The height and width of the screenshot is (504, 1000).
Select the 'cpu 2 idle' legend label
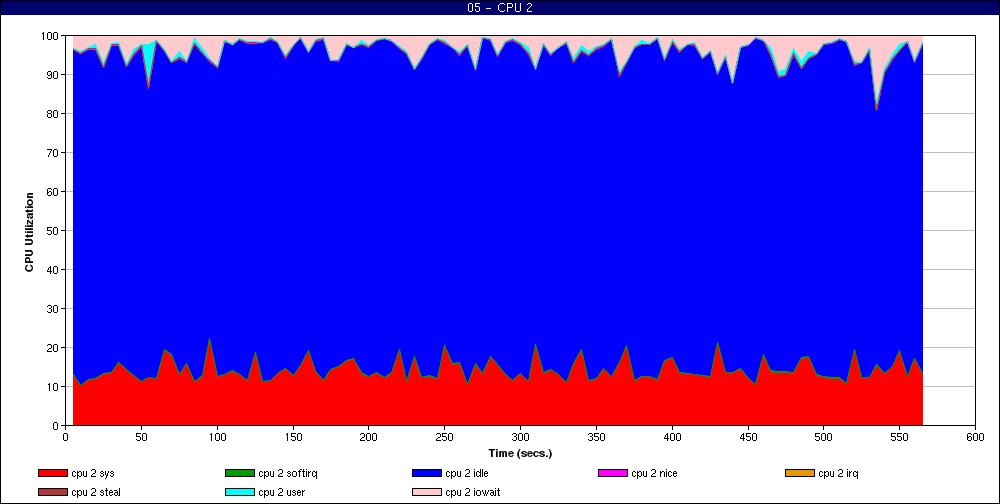(x=467, y=473)
